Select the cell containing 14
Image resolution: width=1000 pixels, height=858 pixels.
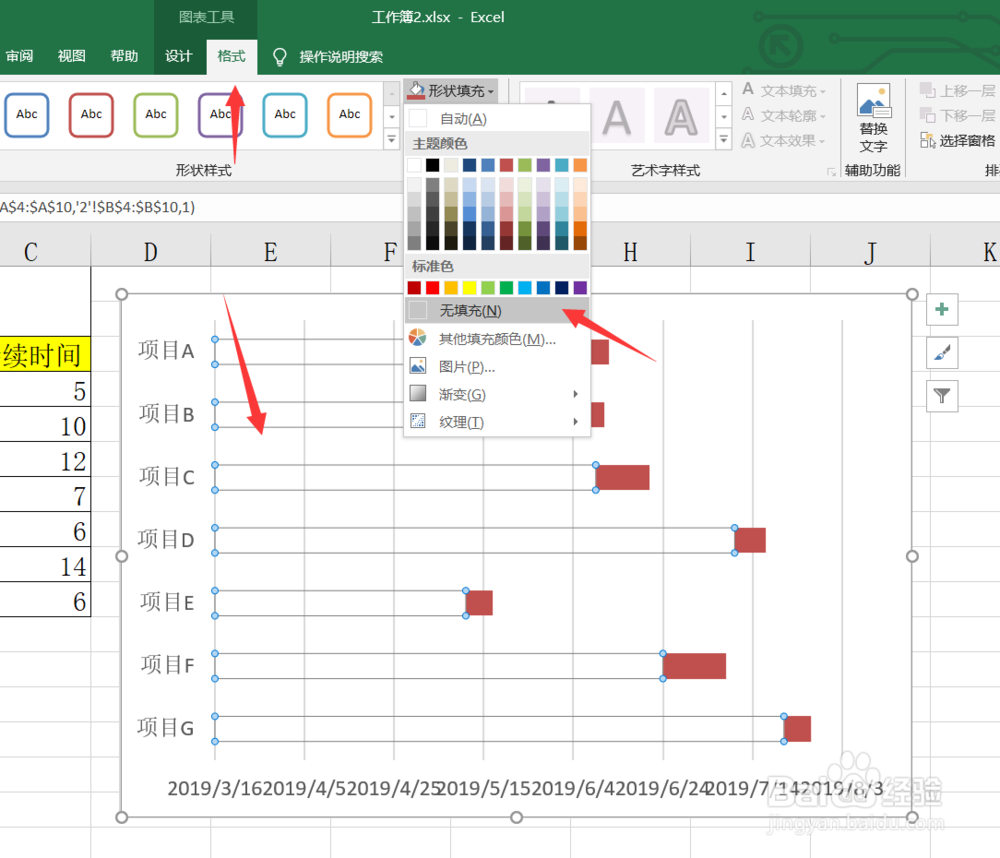[45, 566]
